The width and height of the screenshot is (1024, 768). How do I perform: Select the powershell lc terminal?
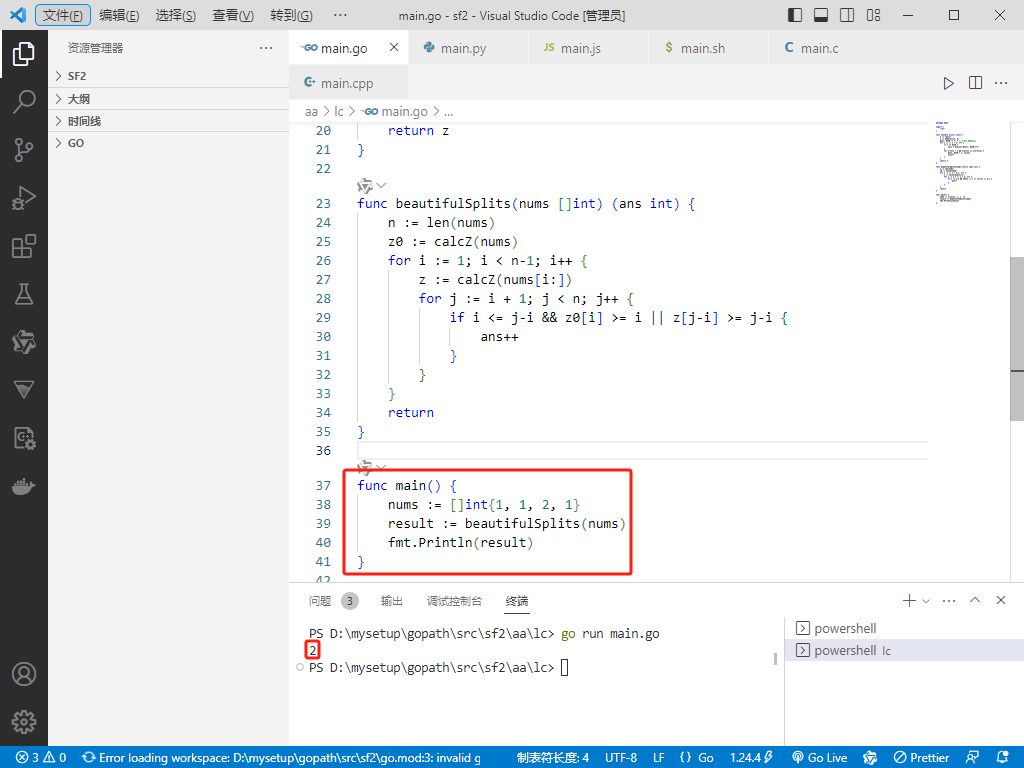pyautogui.click(x=904, y=650)
